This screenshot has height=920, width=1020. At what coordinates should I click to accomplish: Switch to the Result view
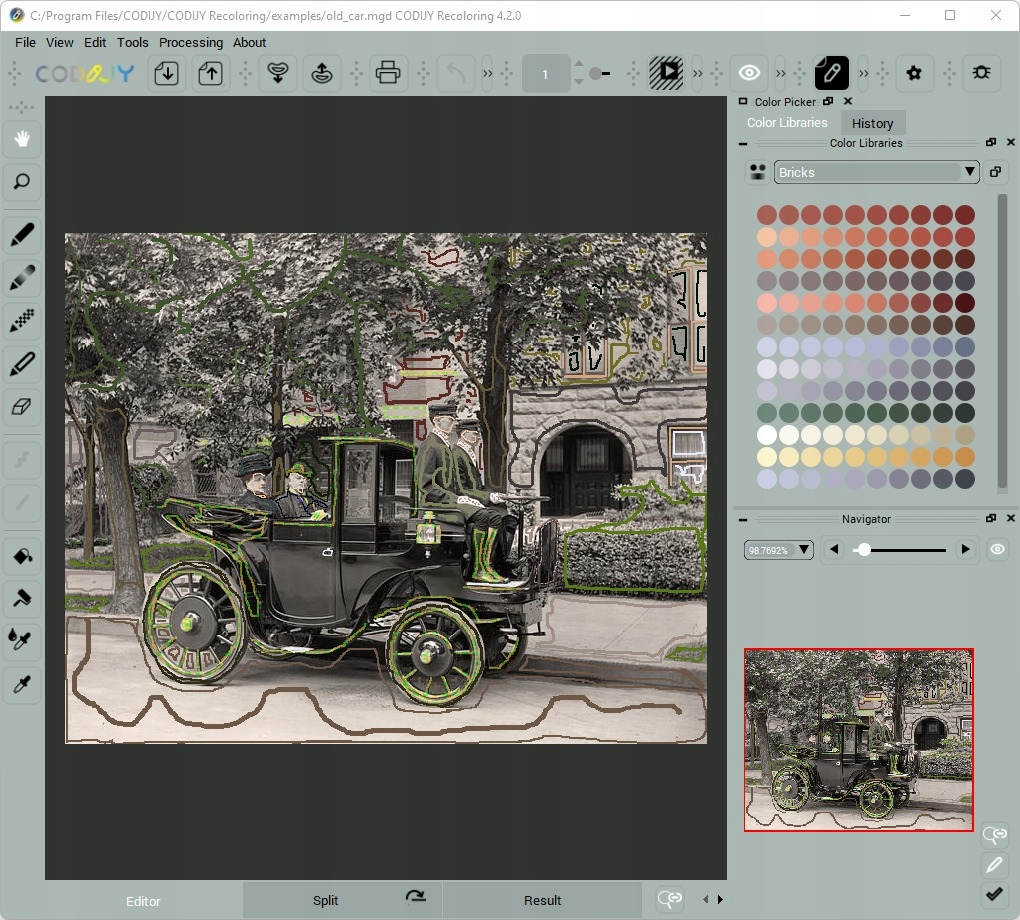pyautogui.click(x=542, y=900)
